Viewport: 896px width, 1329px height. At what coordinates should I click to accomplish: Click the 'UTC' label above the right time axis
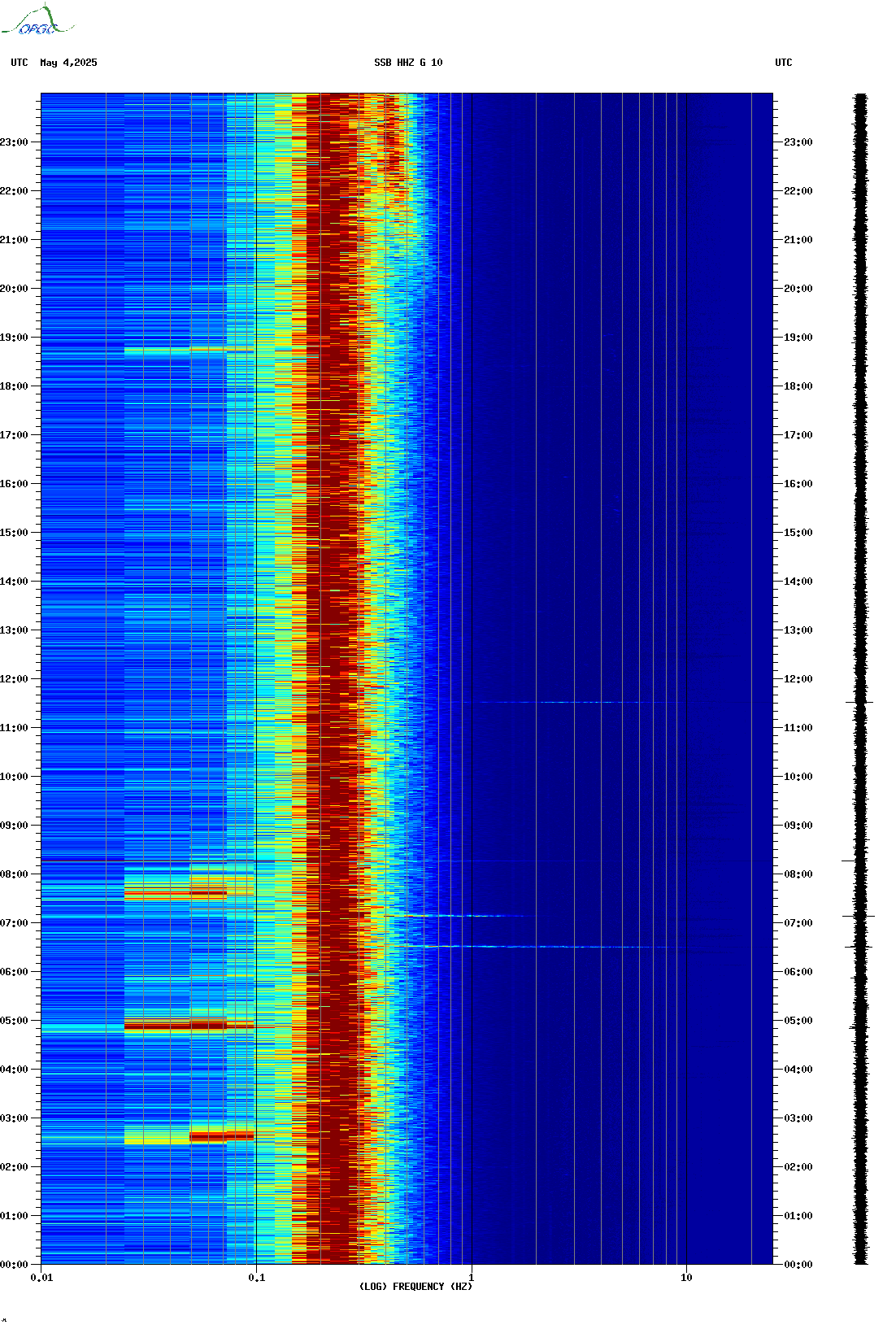[x=783, y=63]
